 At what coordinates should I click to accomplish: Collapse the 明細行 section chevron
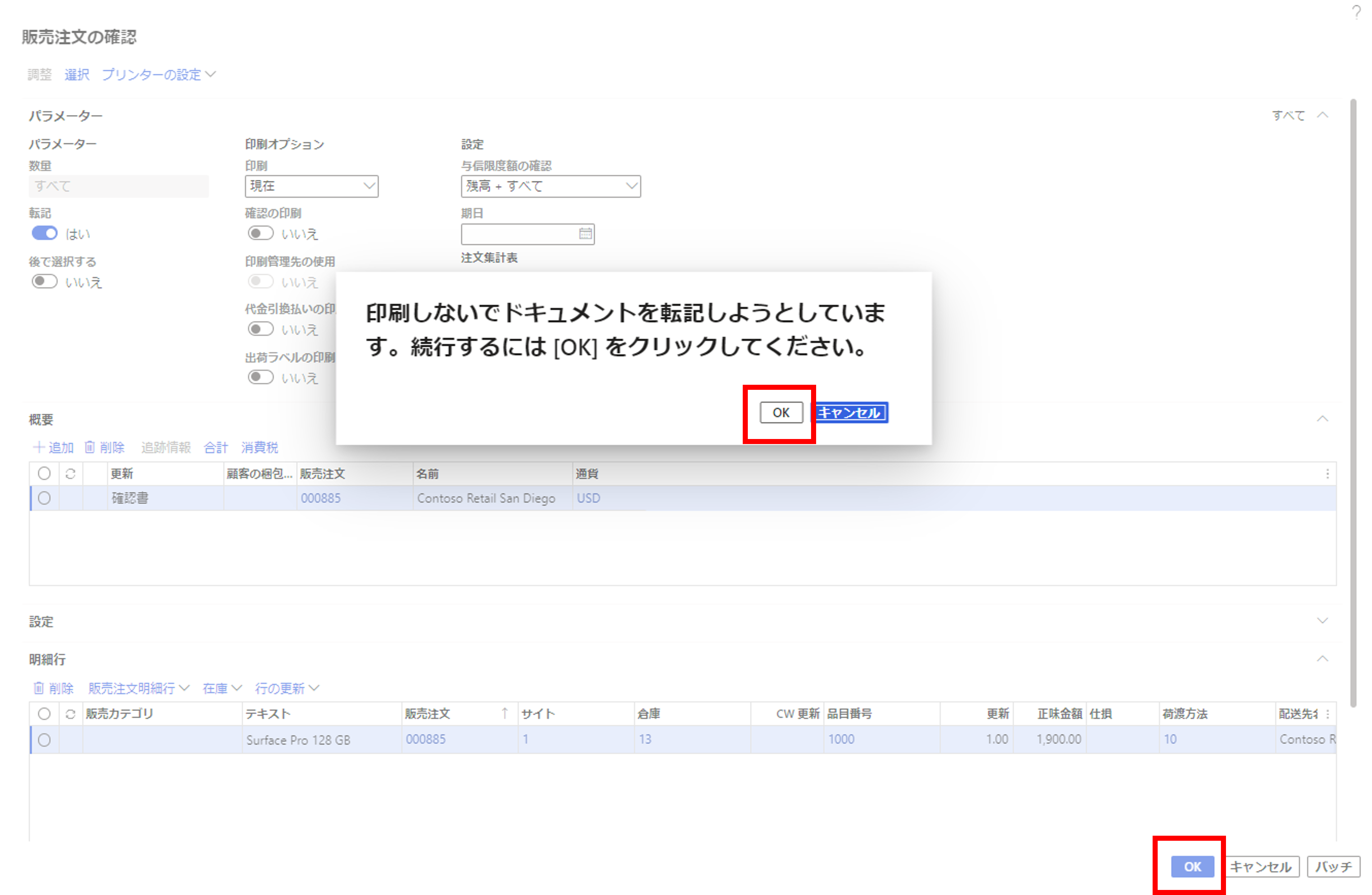pyautogui.click(x=1322, y=659)
